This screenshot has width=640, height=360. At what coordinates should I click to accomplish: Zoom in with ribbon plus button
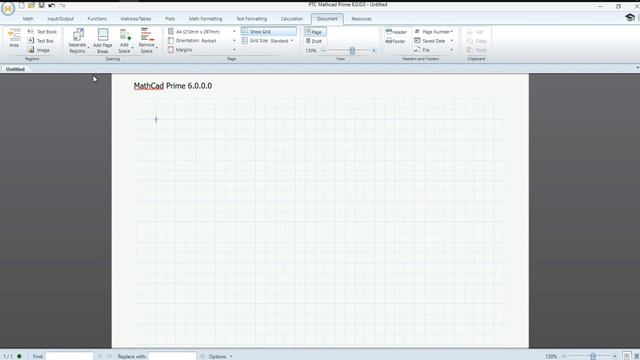click(374, 50)
